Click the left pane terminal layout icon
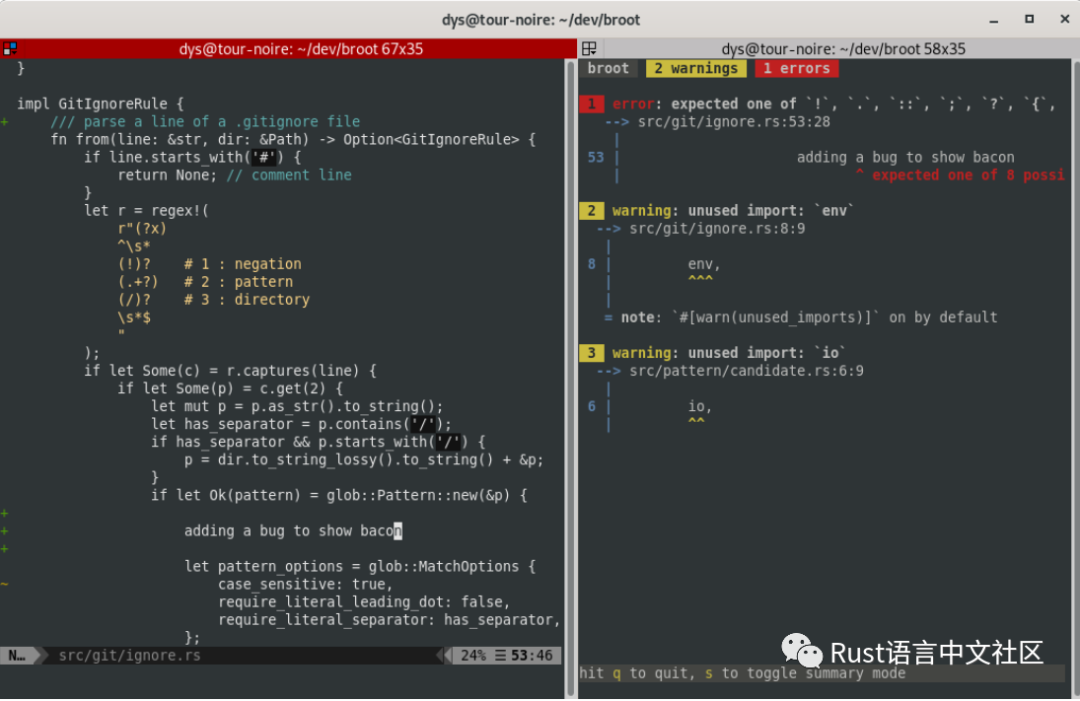The width and height of the screenshot is (1080, 701). (10, 49)
